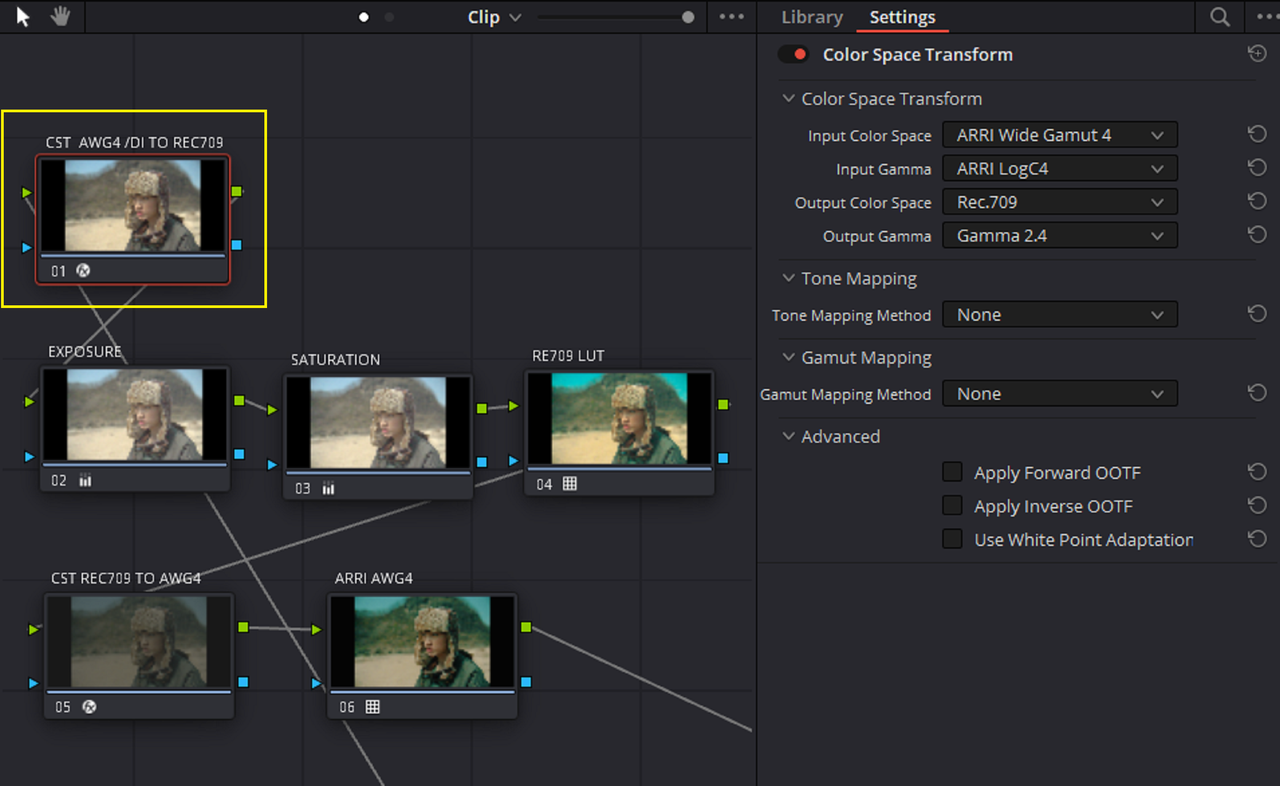Viewport: 1280px width, 786px height.
Task: Reset the whole Color Space Transform effect
Action: tap(1257, 54)
